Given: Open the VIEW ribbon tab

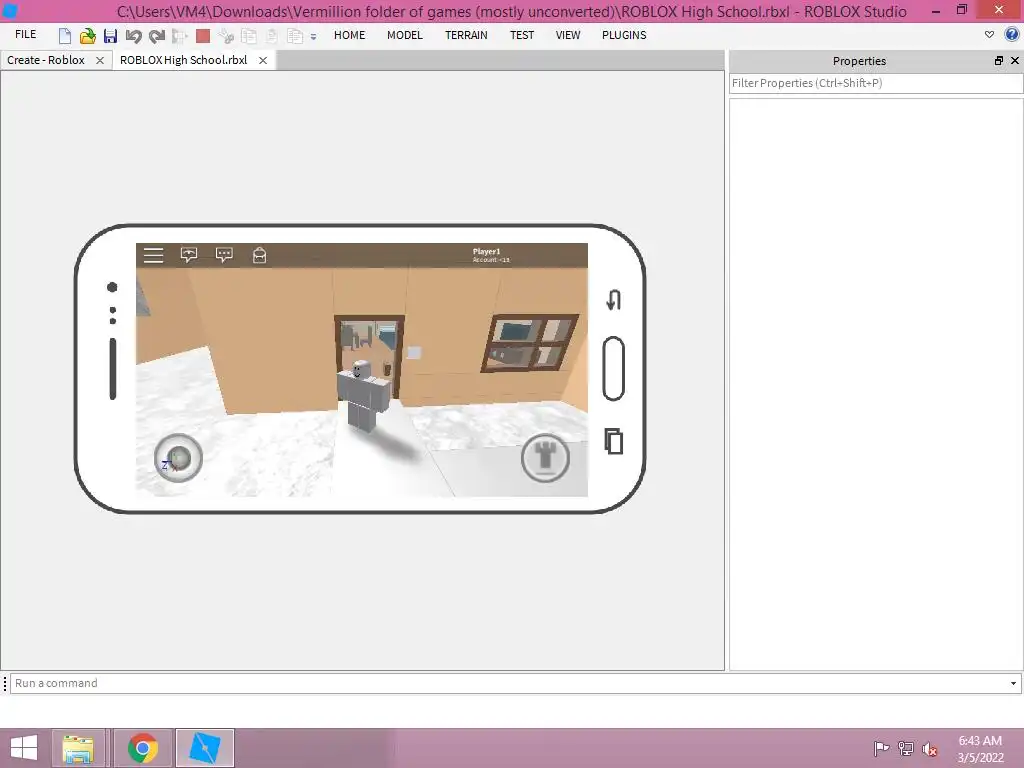Looking at the screenshot, I should tap(568, 35).
